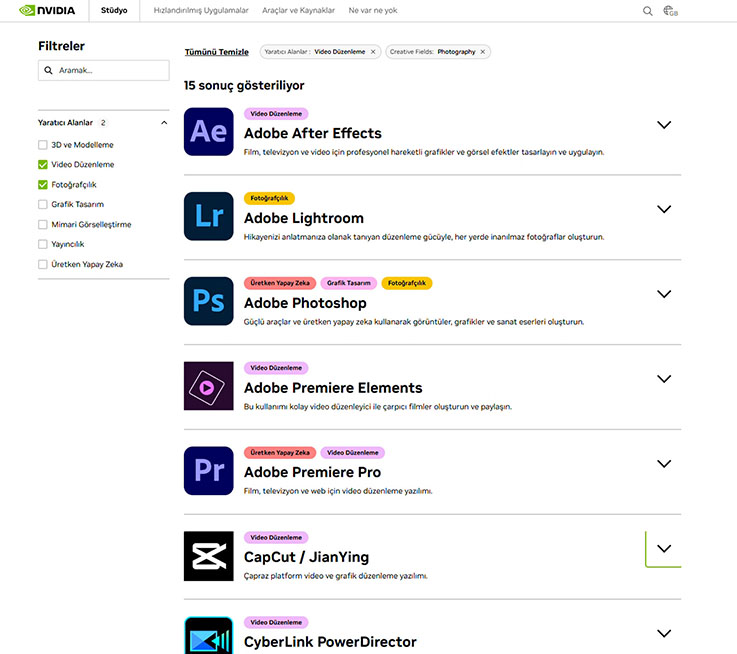Click the CyberLink PowerDirector app icon
The width and height of the screenshot is (737, 654).
(209, 635)
